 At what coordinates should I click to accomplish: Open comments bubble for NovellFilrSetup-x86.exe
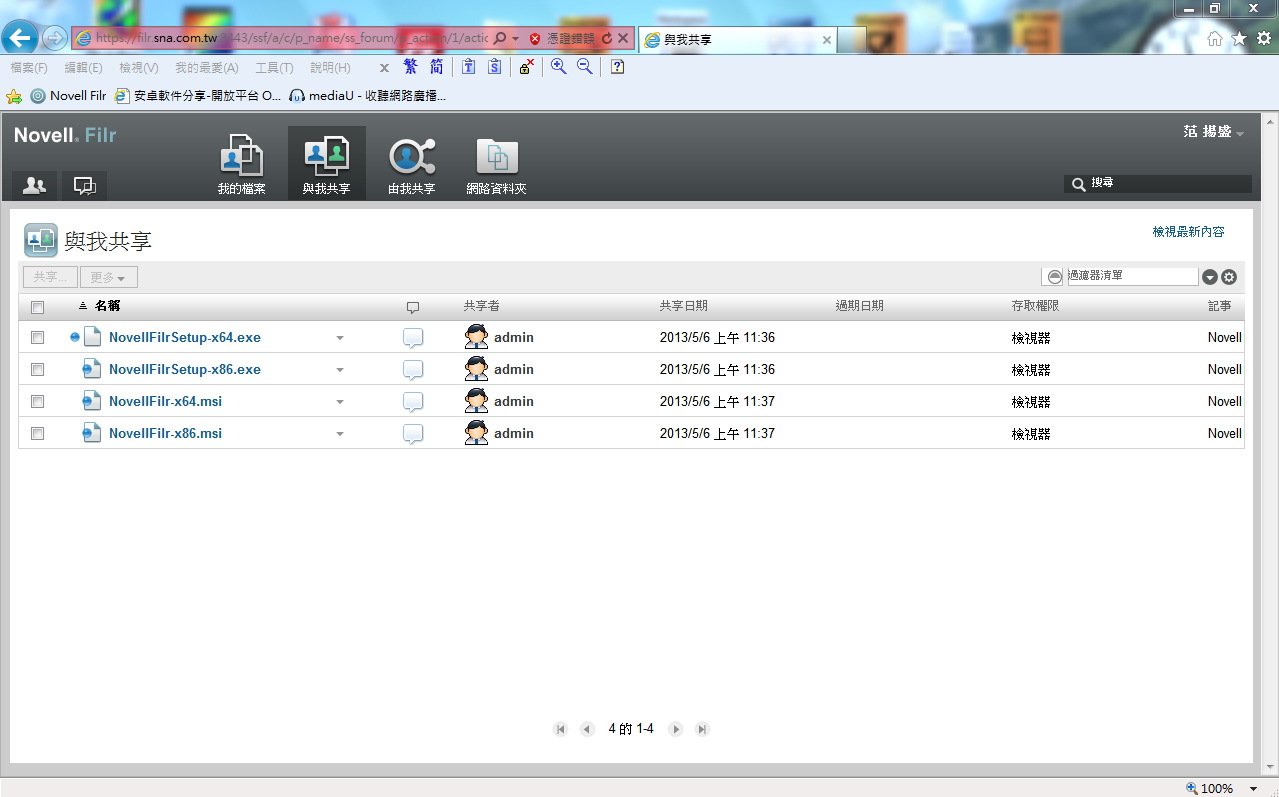[x=413, y=370]
